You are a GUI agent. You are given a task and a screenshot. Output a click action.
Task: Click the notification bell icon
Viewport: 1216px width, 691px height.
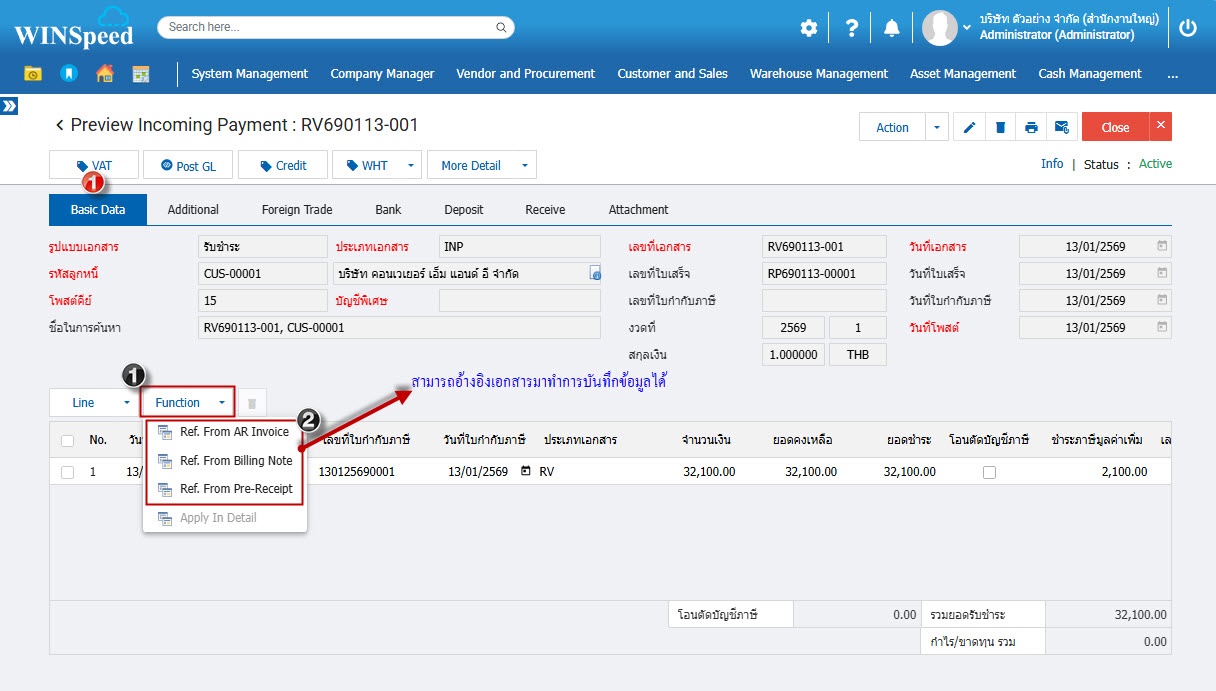tap(891, 28)
